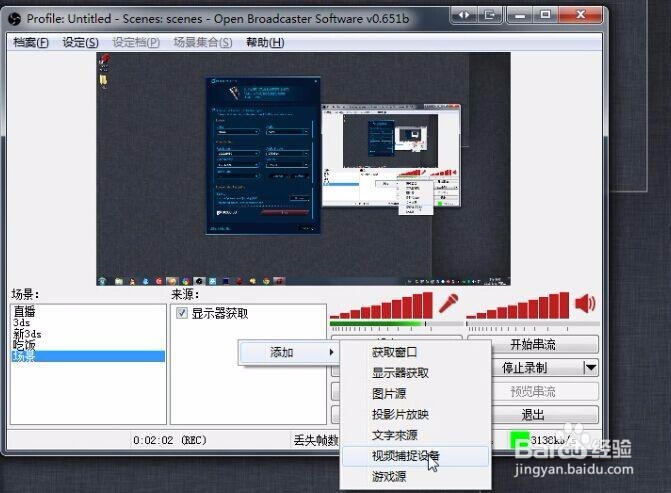Click the double-arrow title bar button
The width and height of the screenshot is (671, 493).
pos(464,15)
